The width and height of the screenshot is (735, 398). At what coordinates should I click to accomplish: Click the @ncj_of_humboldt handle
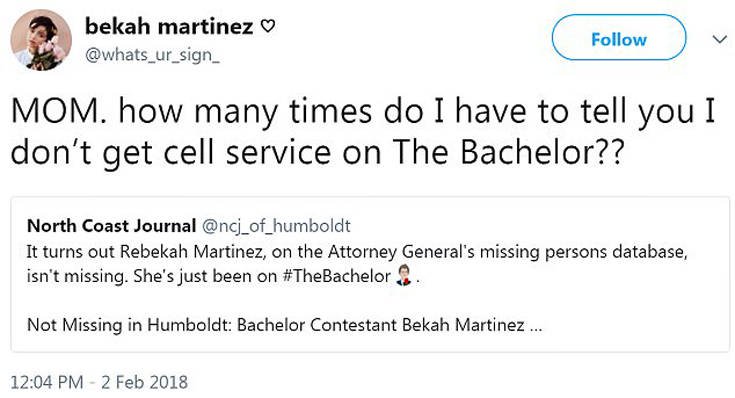(276, 226)
